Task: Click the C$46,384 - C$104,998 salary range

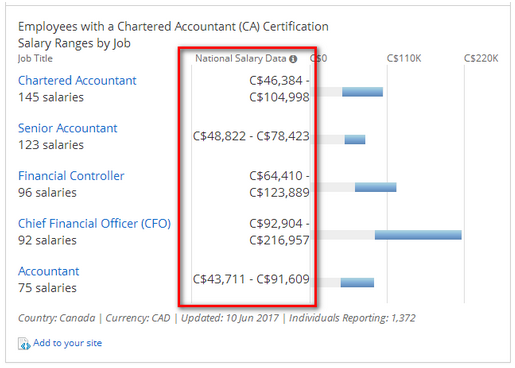Action: point(279,89)
